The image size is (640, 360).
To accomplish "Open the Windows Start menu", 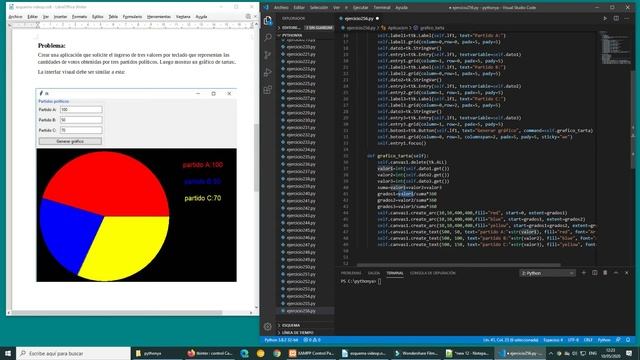I will click(x=8, y=353).
